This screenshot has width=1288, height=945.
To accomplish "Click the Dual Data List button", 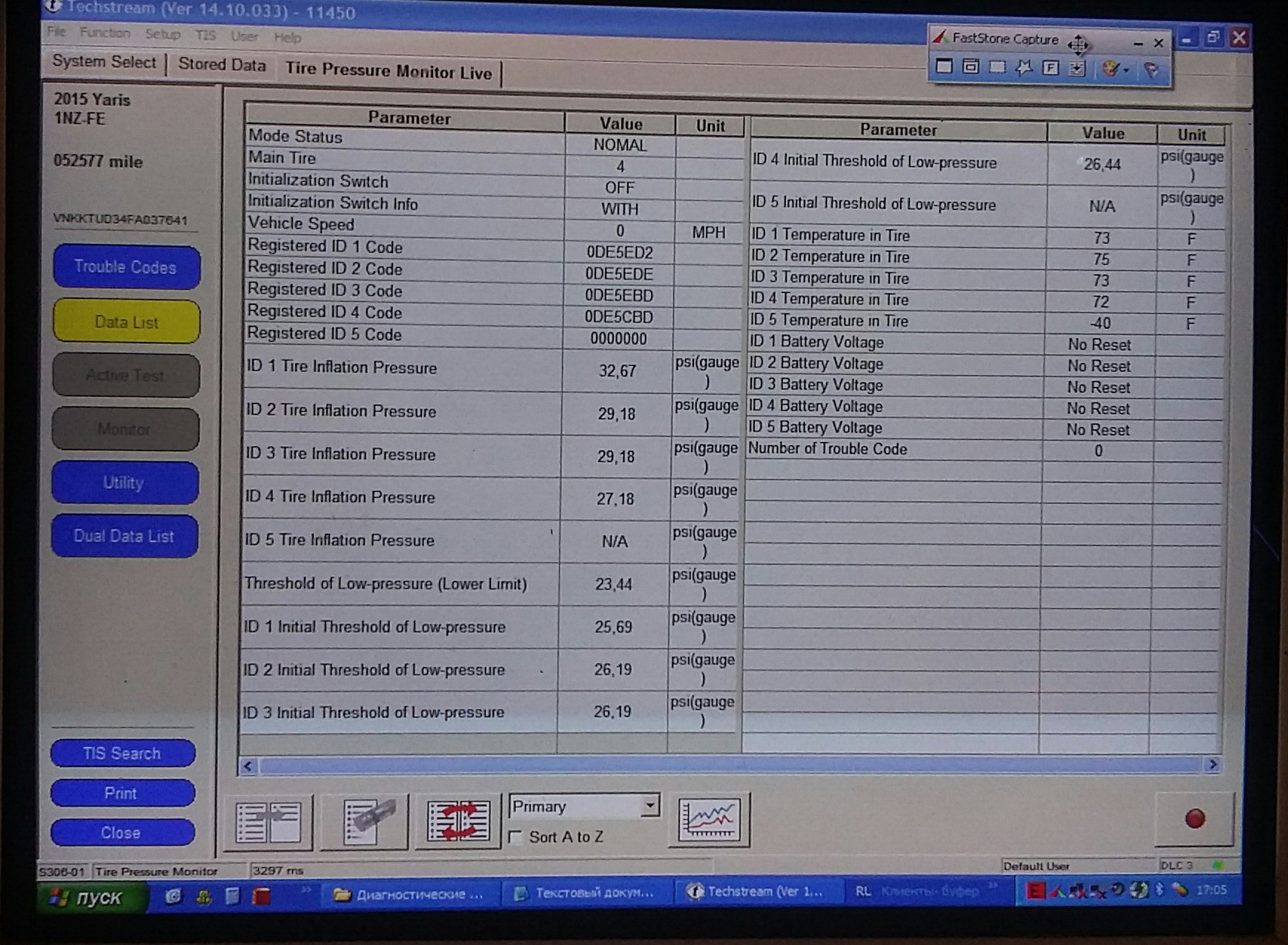I will click(125, 536).
